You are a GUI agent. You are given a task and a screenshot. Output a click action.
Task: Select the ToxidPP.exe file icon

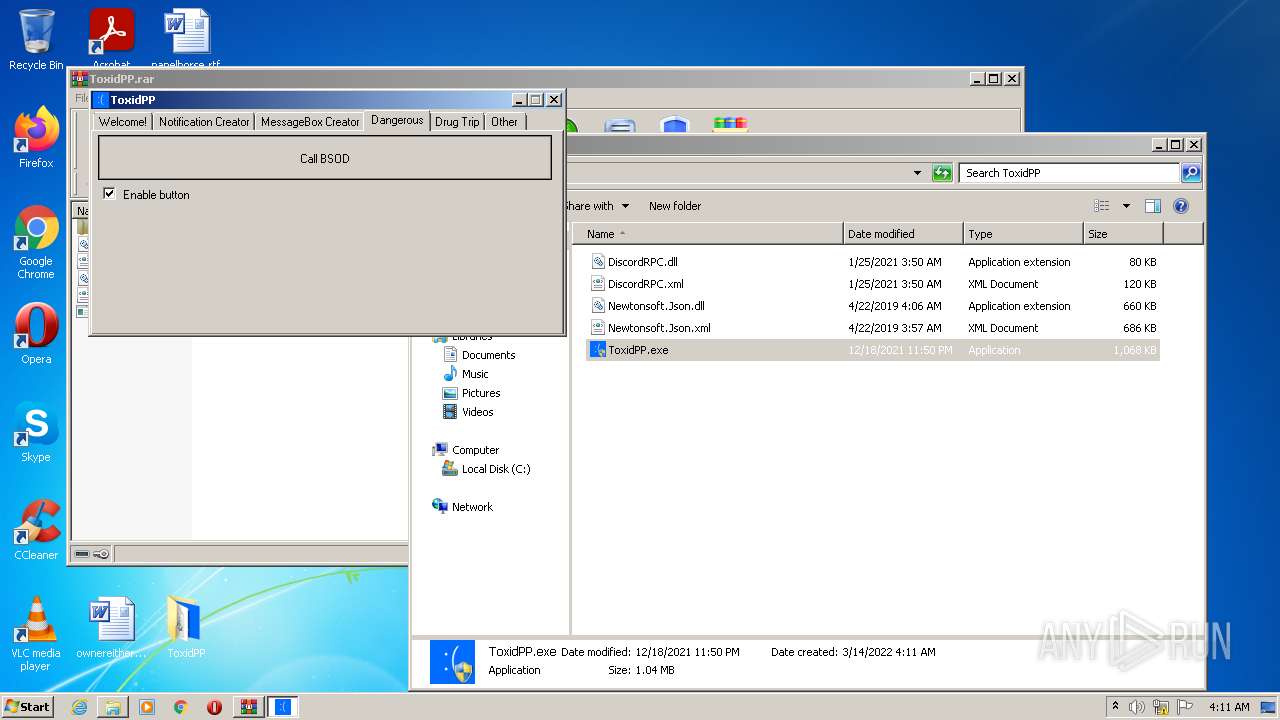(598, 350)
